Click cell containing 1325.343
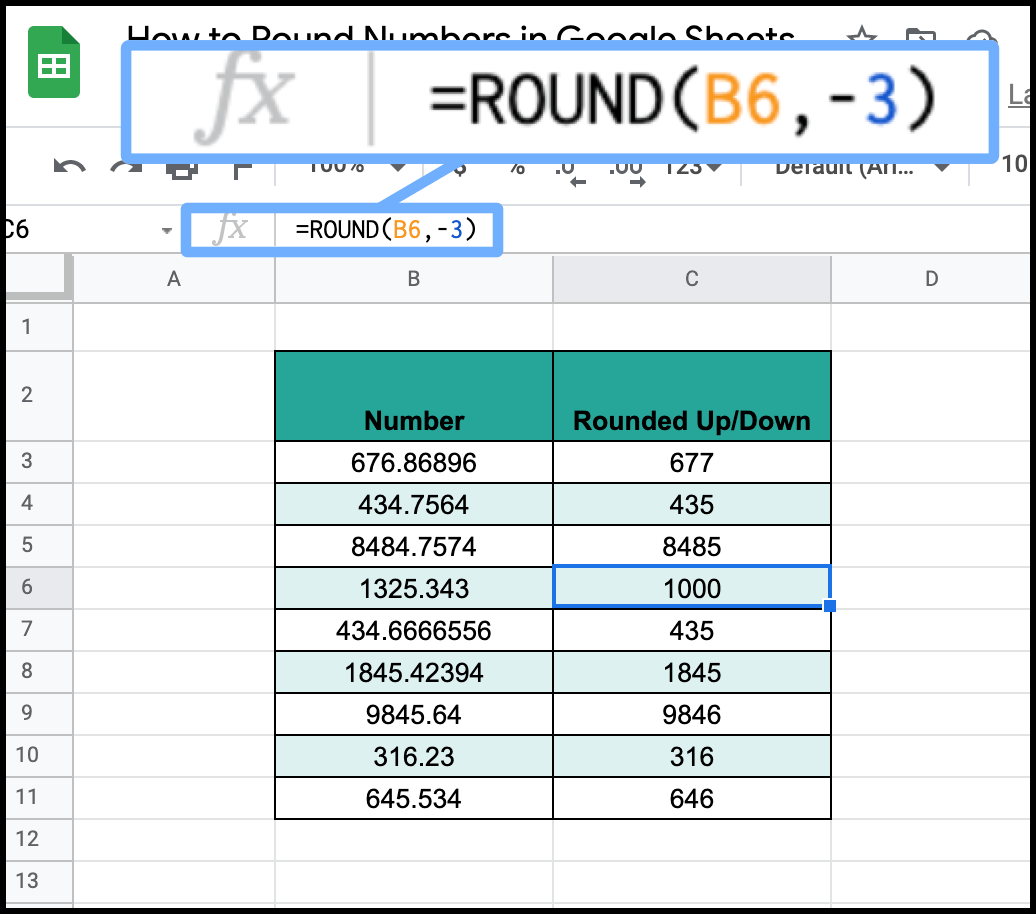This screenshot has height=914, width=1036. coord(414,588)
